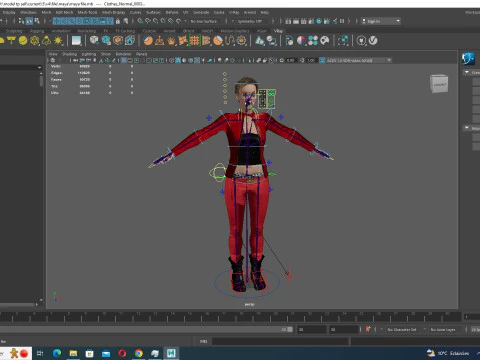Toggle select by hierarchy mode
Viewport: 480px width, 360px height.
click(21, 21)
